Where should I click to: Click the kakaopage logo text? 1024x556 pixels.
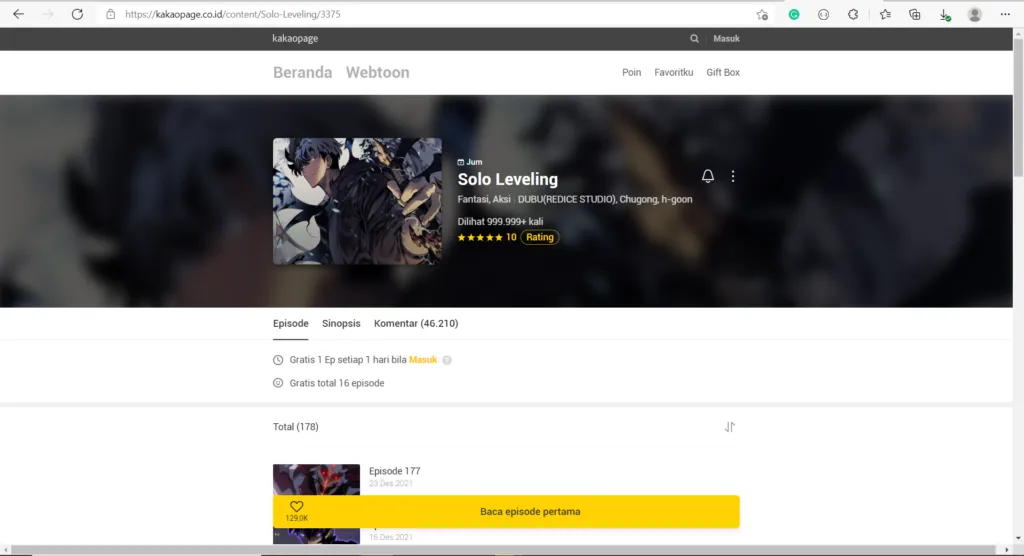[x=295, y=39]
